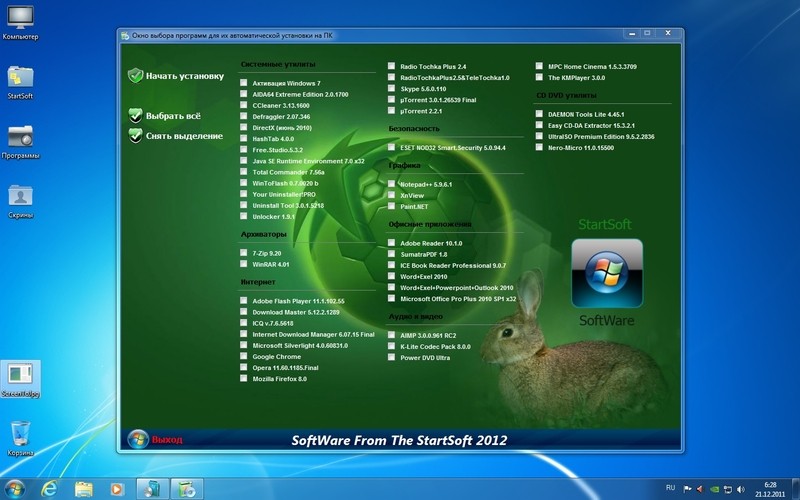Image resolution: width=800 pixels, height=500 pixels.
Task: Open Windows Explorer from the taskbar
Action: click(84, 489)
